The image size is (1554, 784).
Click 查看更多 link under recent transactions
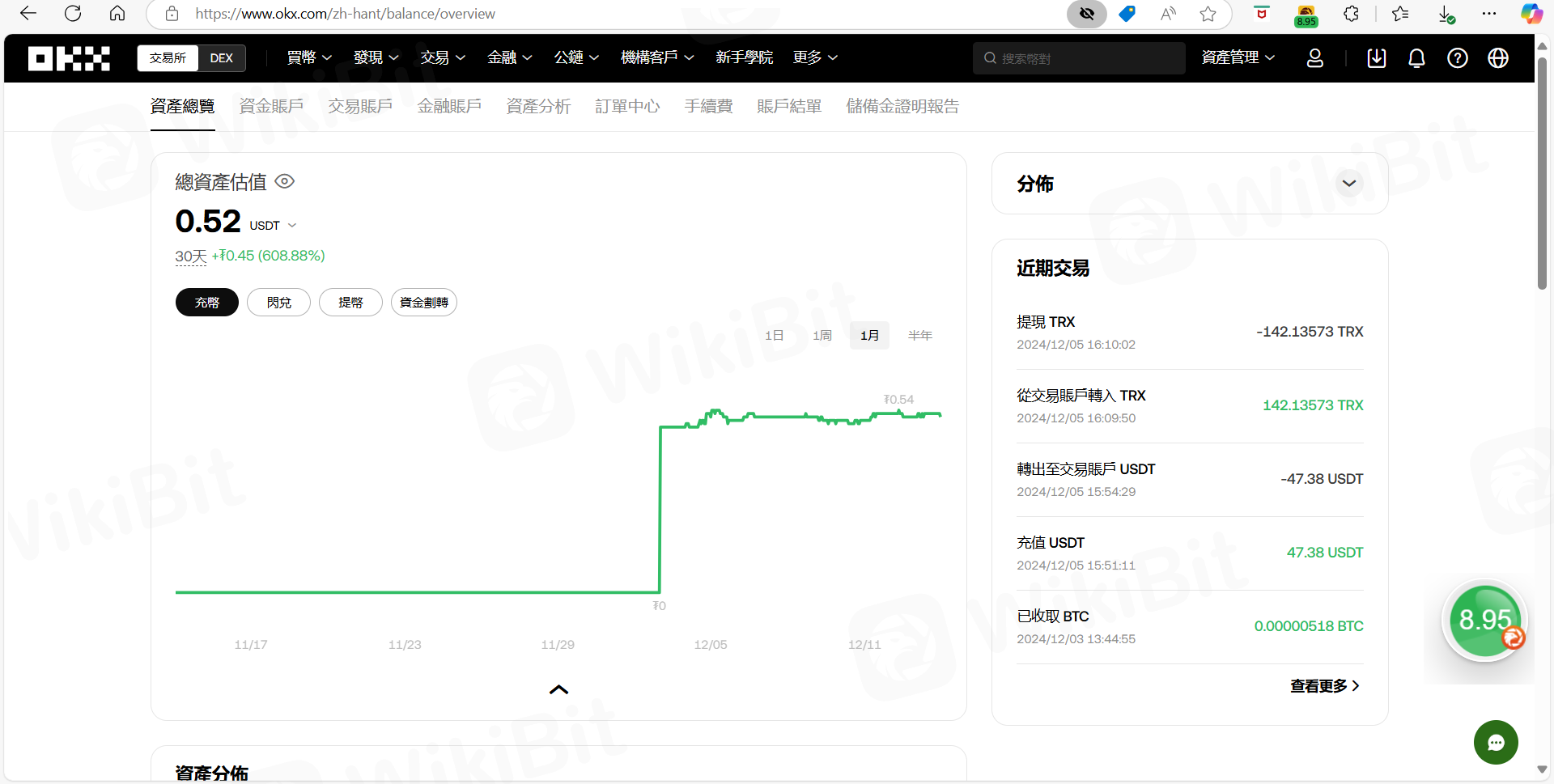coord(1324,686)
